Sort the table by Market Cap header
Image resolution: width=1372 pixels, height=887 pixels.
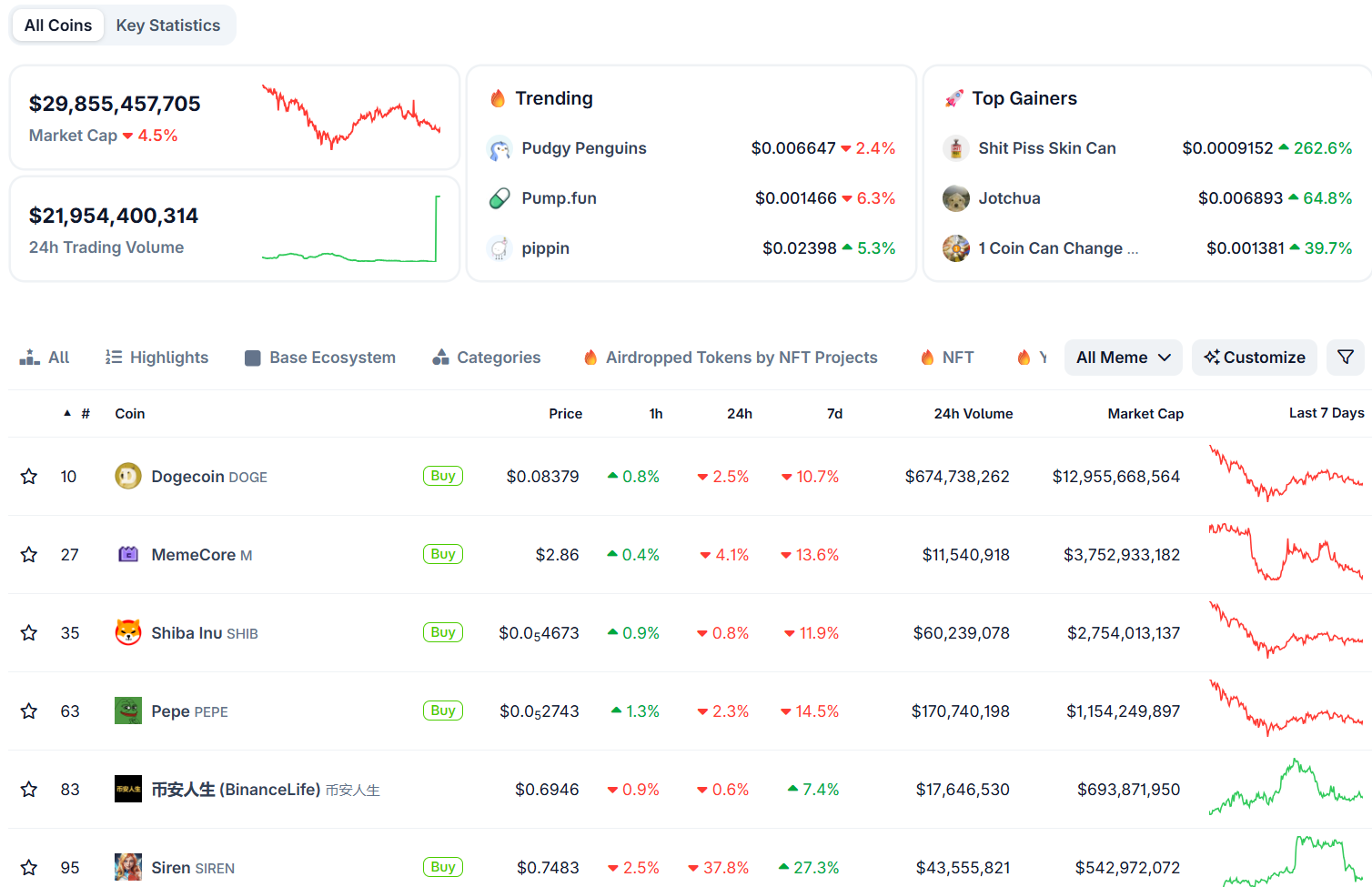click(x=1145, y=413)
